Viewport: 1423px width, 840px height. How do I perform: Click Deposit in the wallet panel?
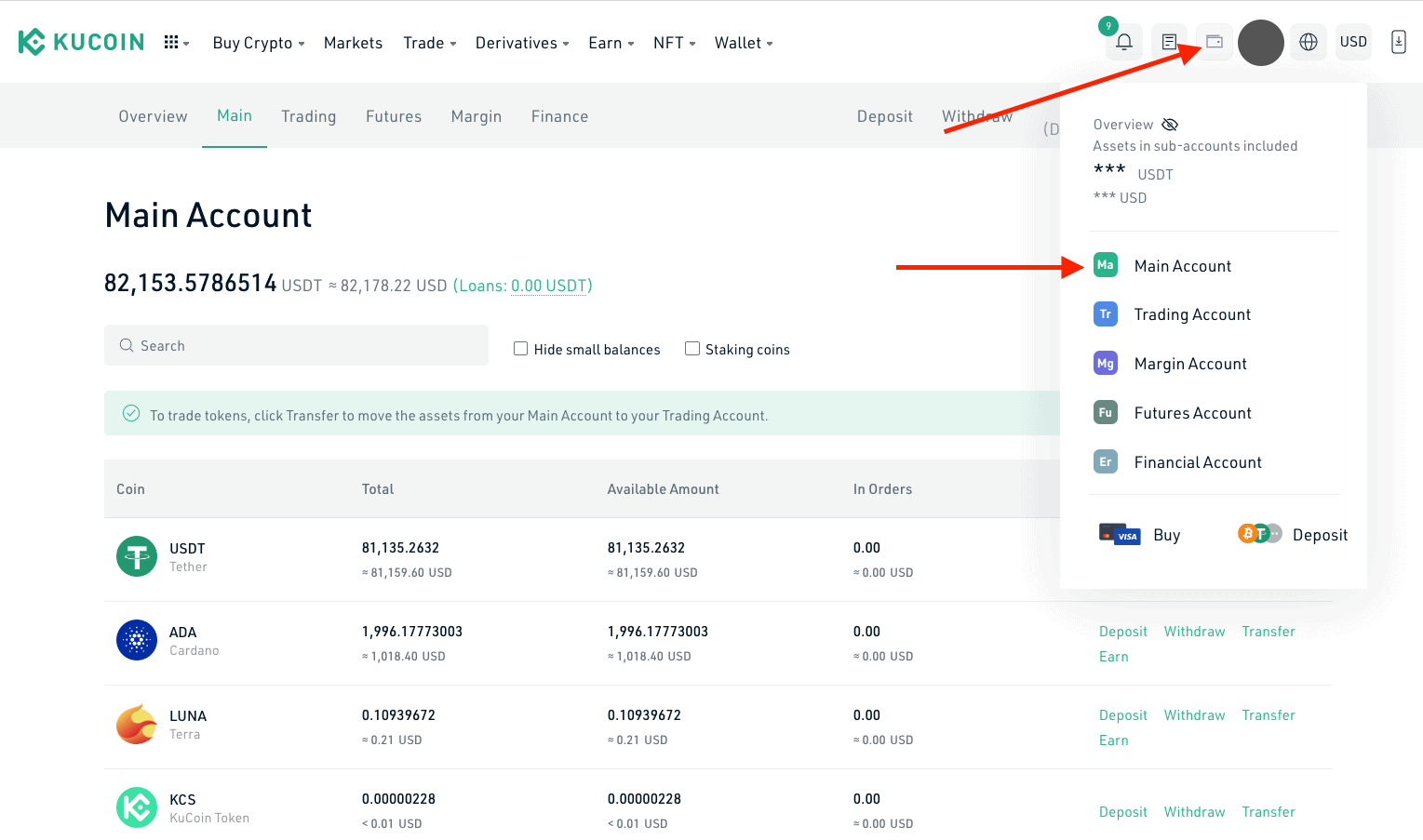coord(1320,535)
